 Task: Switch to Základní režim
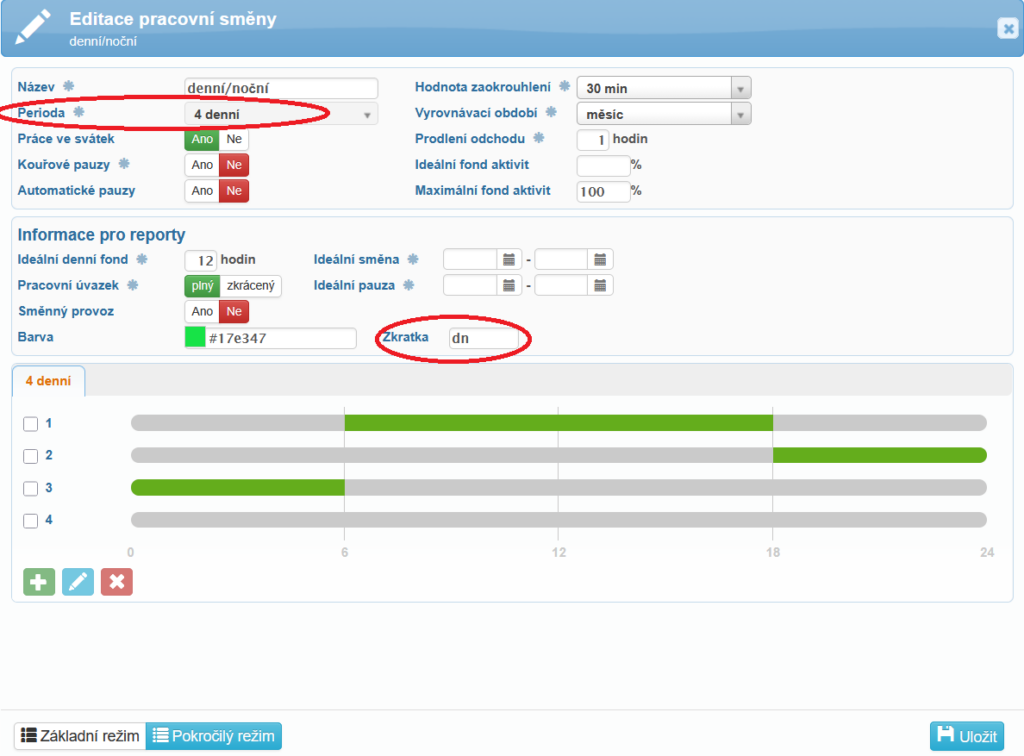pos(80,736)
